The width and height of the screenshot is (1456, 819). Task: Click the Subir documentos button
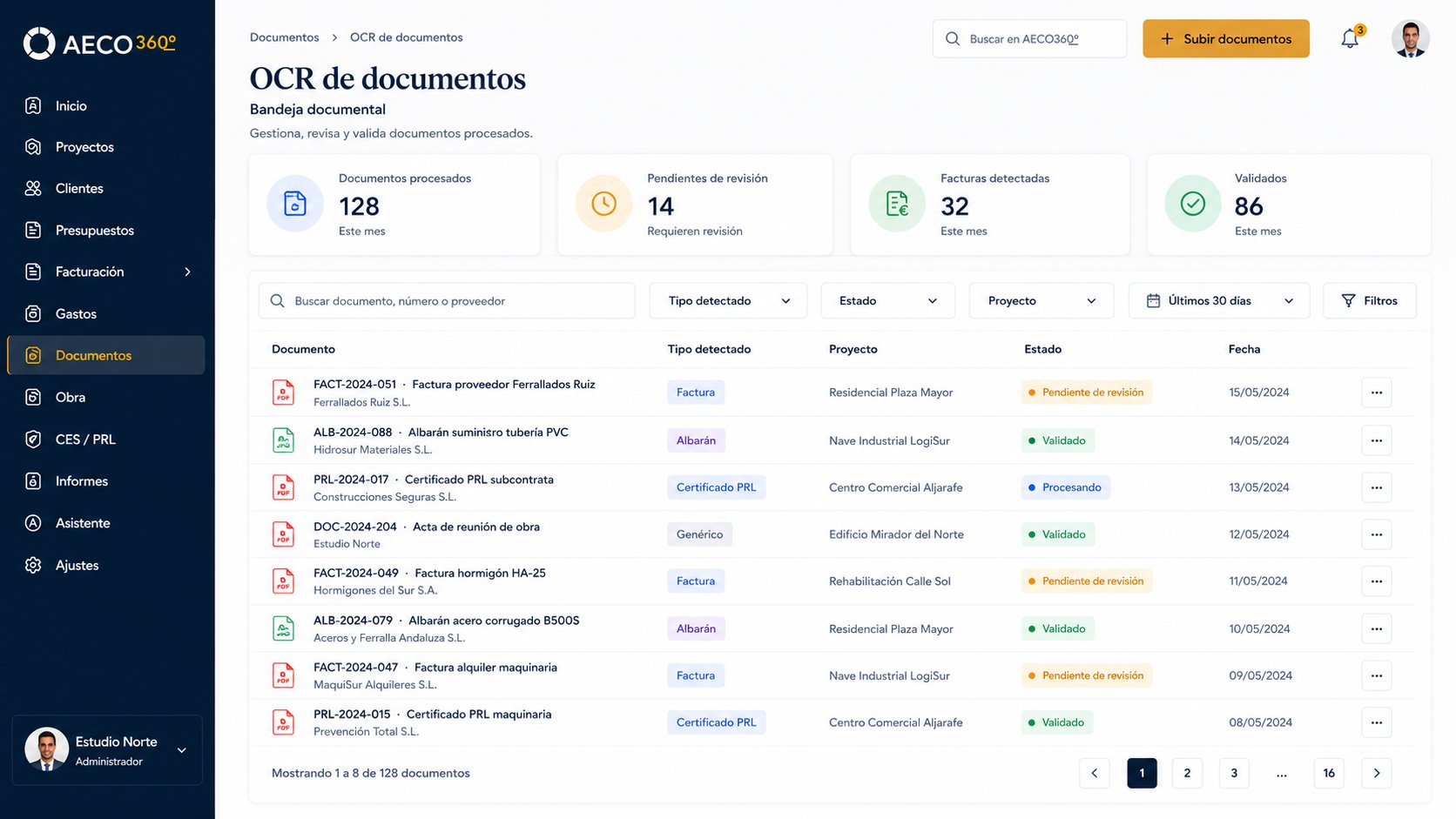point(1226,39)
